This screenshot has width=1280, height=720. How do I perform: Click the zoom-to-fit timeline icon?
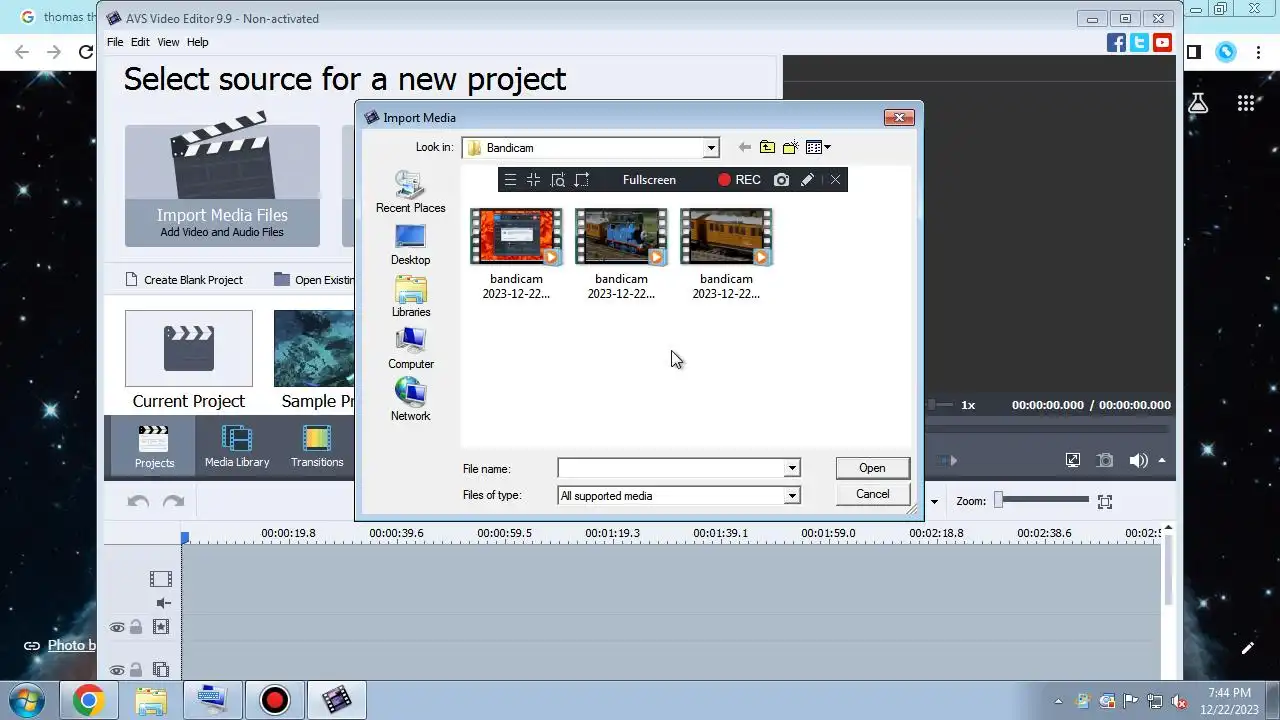click(1105, 501)
